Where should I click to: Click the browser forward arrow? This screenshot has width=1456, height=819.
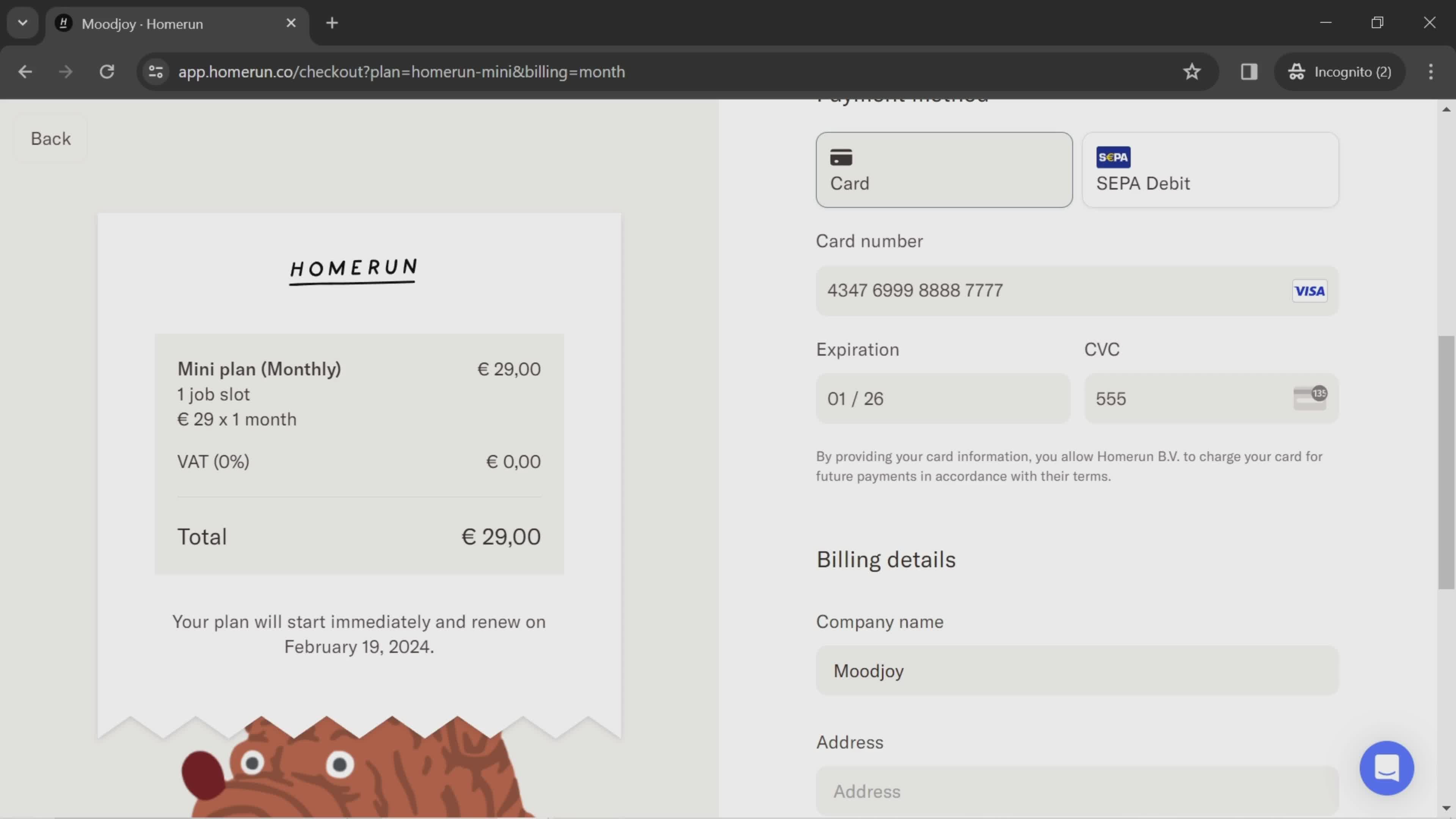click(66, 72)
